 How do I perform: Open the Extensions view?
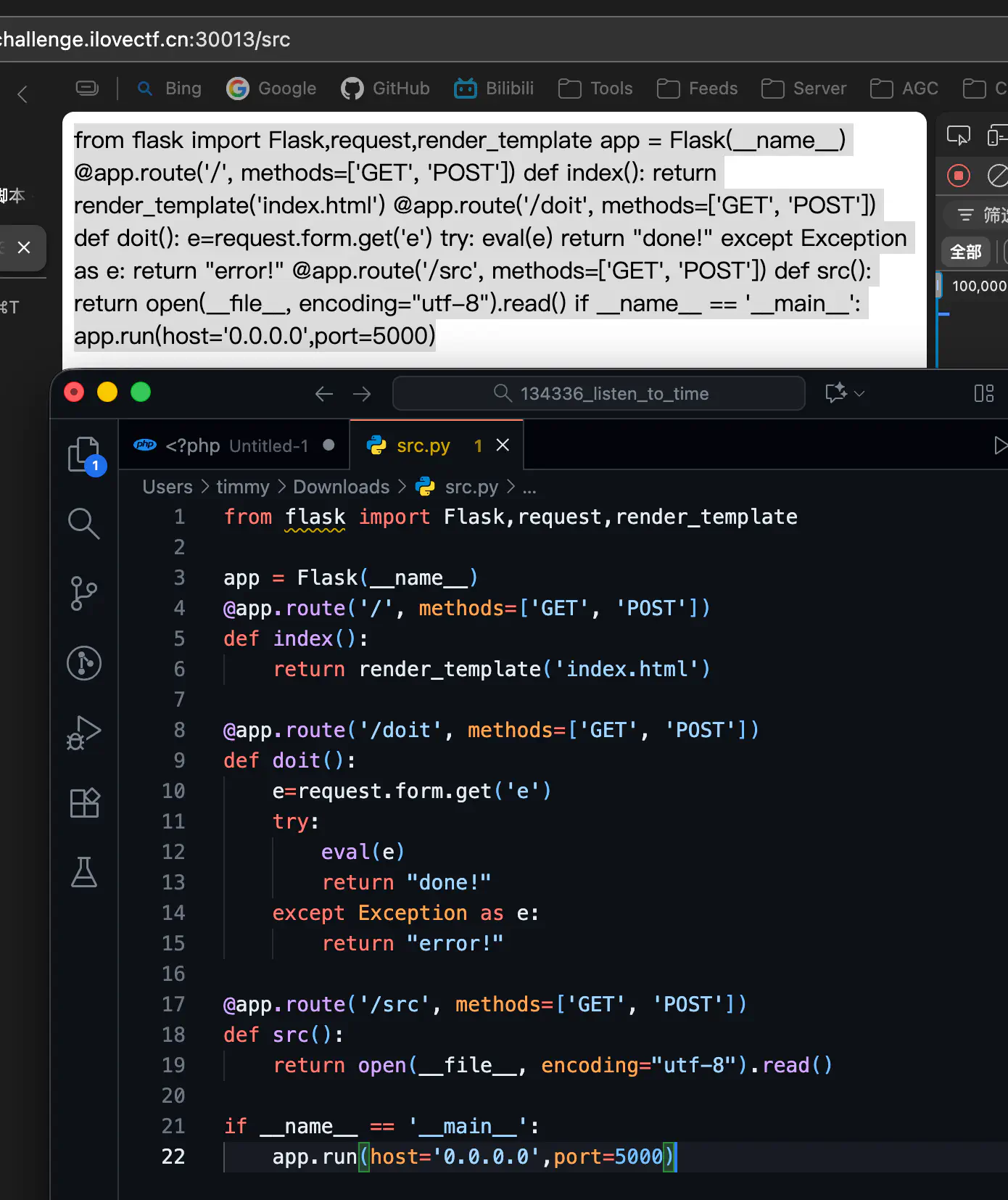84,802
